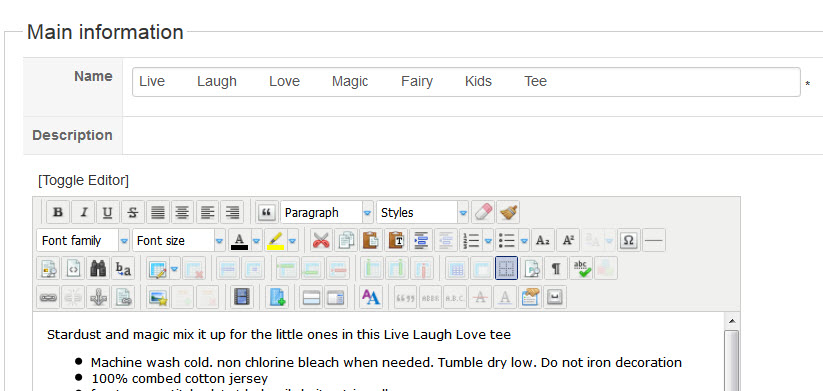This screenshot has height=391, width=823.
Task: Click the Name input field
Action: point(466,82)
